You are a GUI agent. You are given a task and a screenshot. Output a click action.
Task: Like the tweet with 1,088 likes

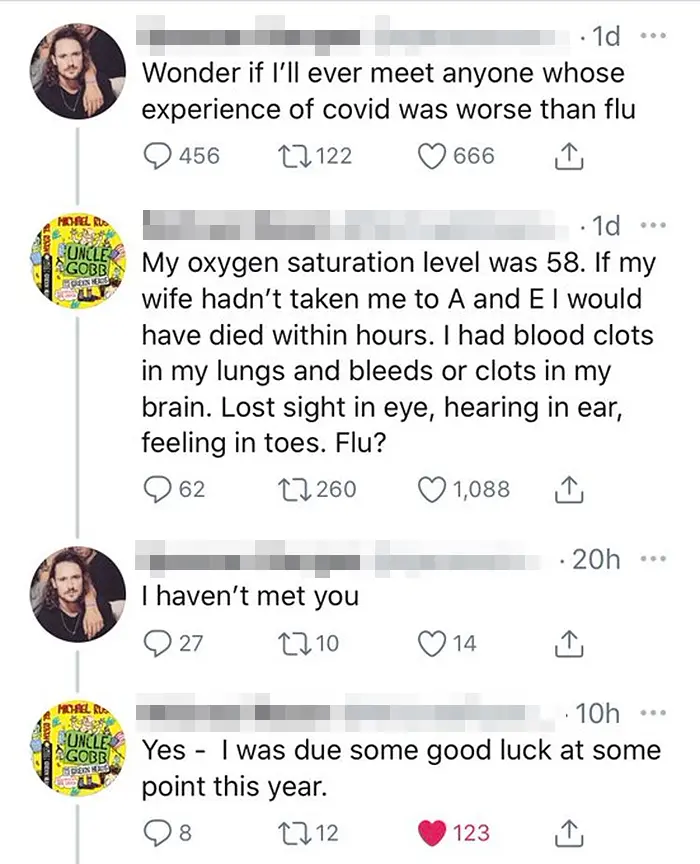point(430,489)
